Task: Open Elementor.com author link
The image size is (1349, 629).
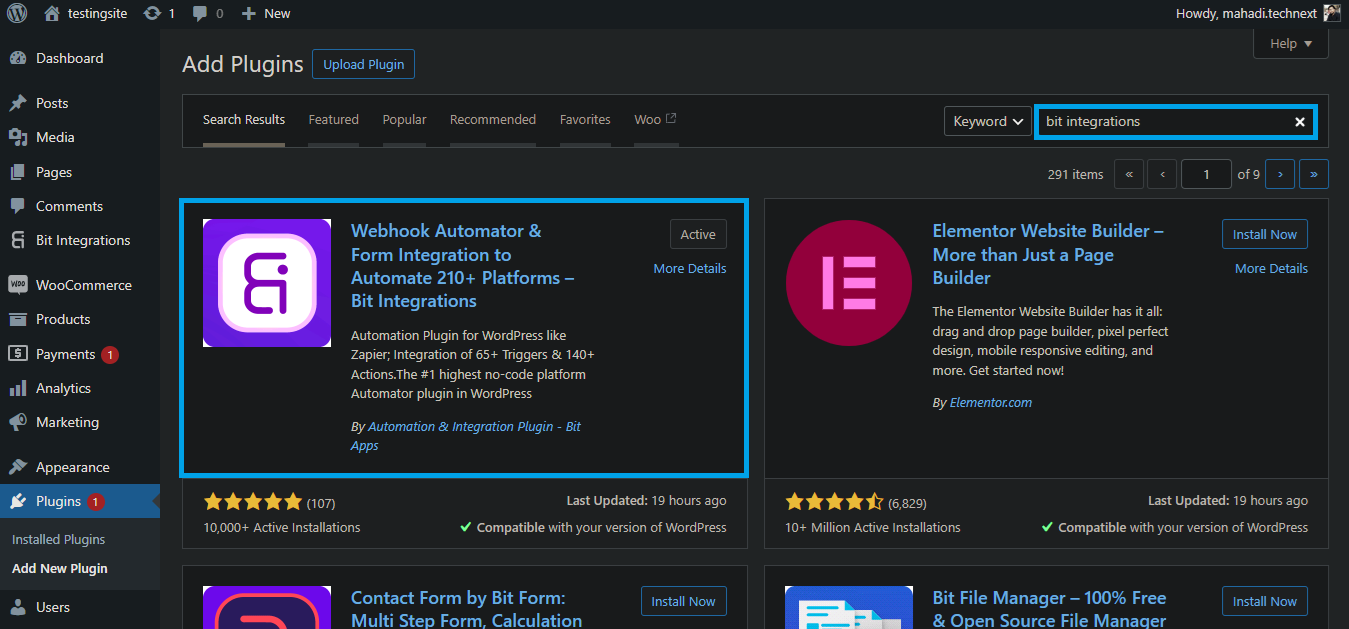Action: click(990, 402)
